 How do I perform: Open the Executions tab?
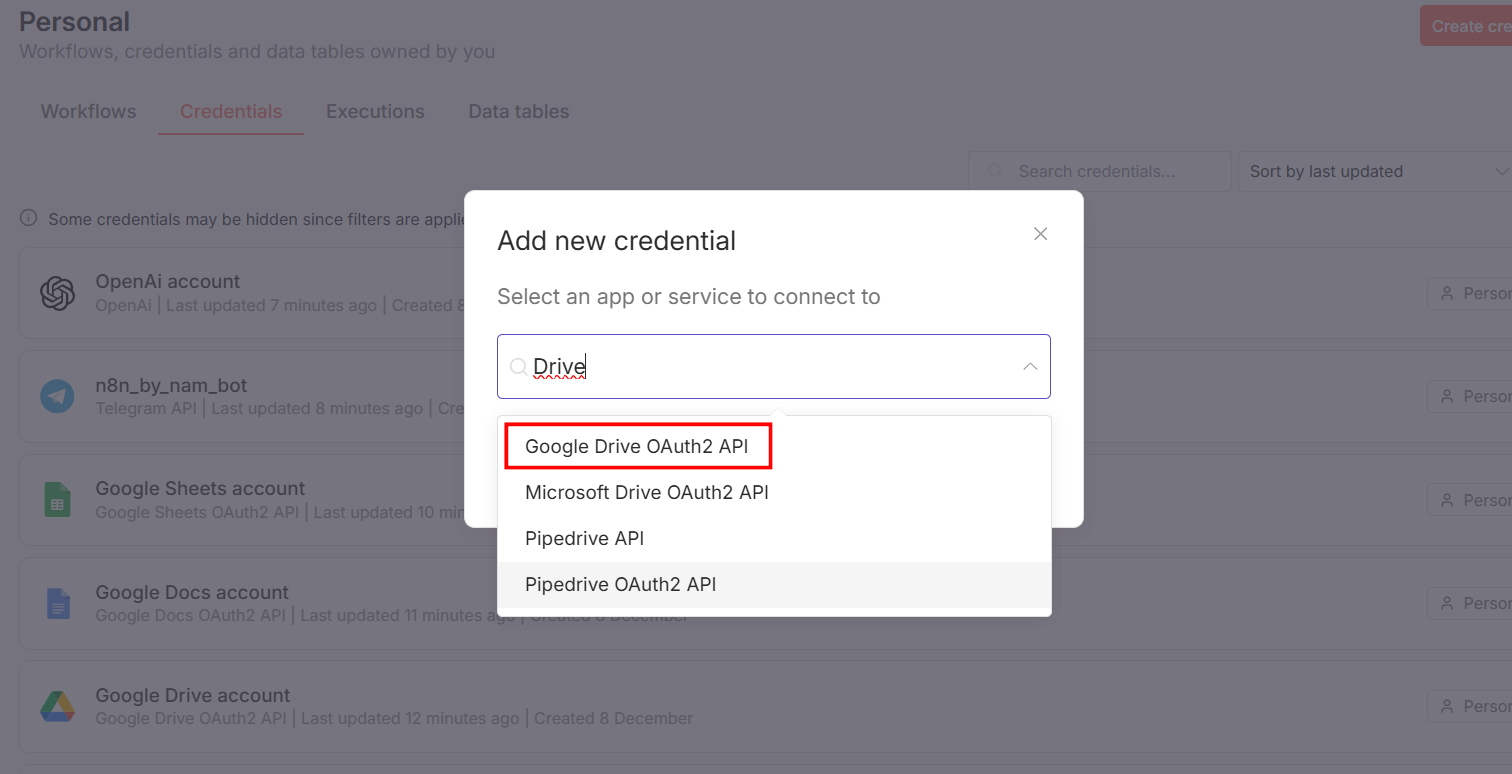375,111
